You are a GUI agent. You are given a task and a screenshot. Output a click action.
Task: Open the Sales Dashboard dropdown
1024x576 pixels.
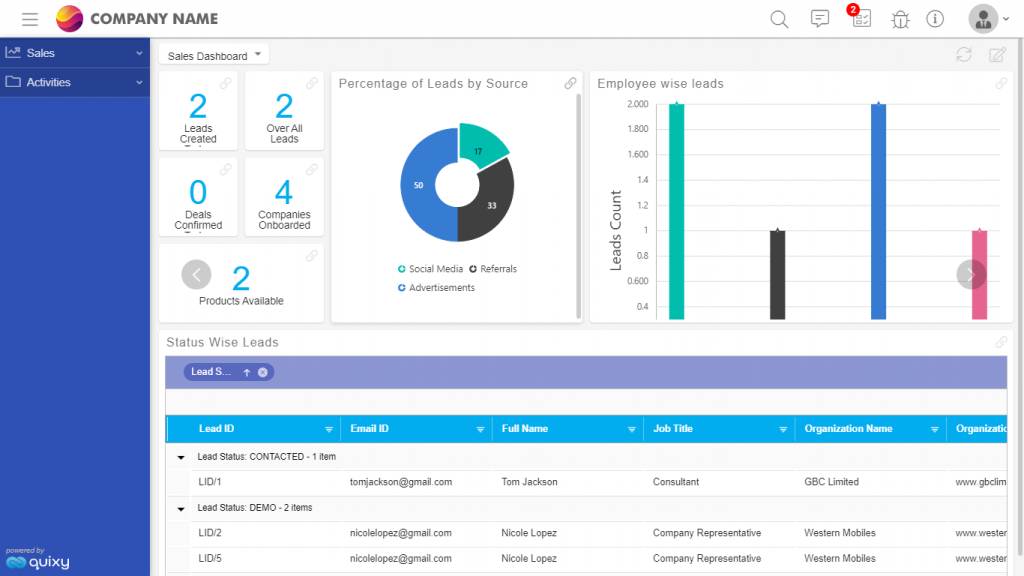[214, 56]
